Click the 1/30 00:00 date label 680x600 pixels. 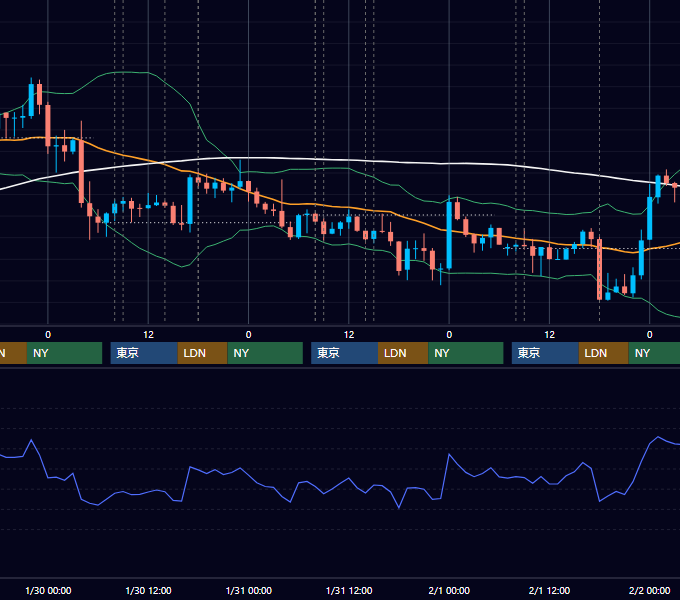point(48,590)
